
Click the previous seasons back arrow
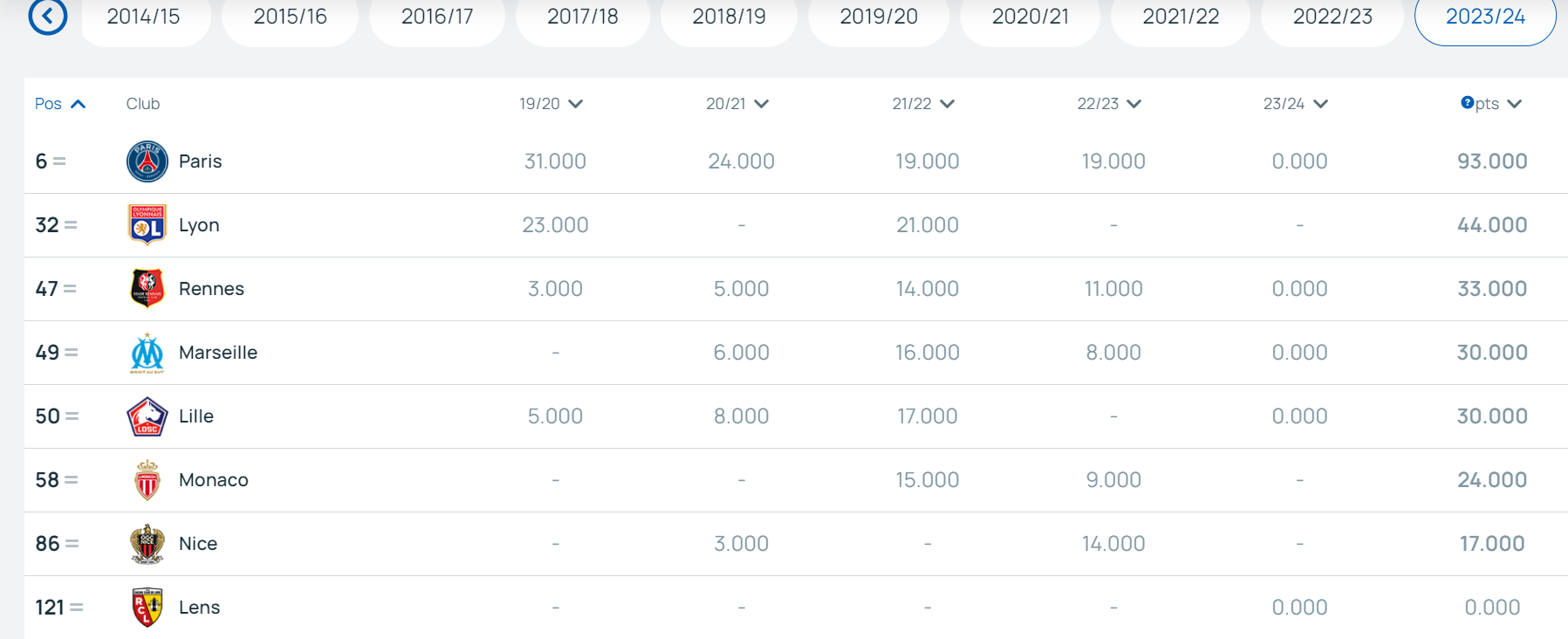[x=48, y=17]
